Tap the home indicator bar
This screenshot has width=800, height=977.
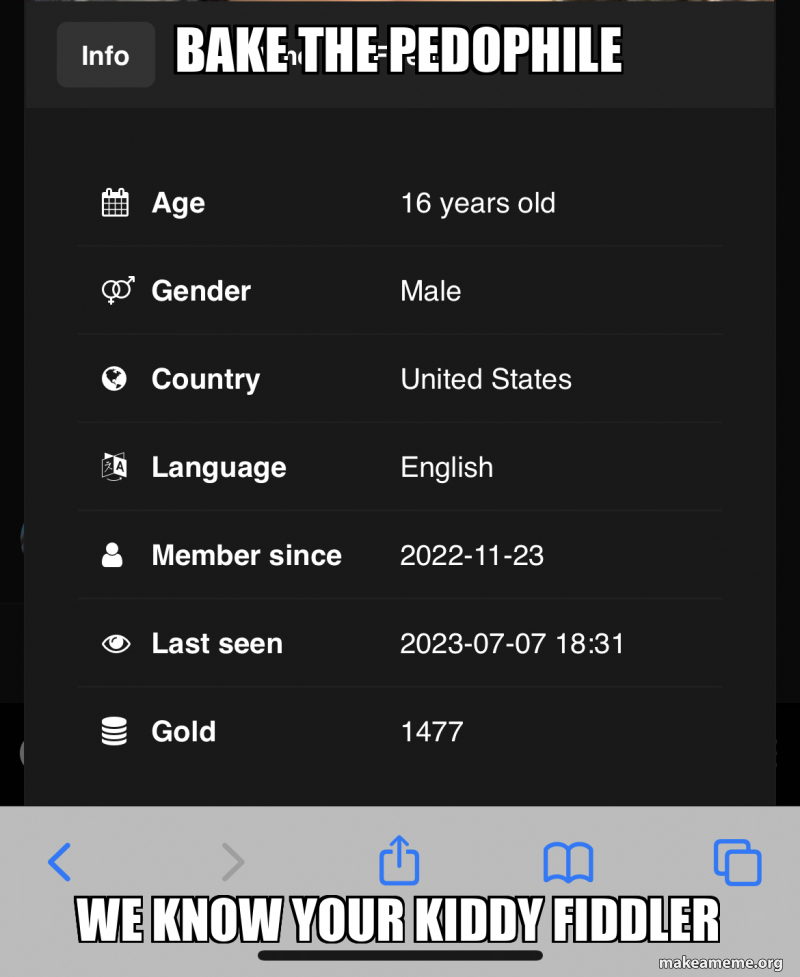point(400,956)
